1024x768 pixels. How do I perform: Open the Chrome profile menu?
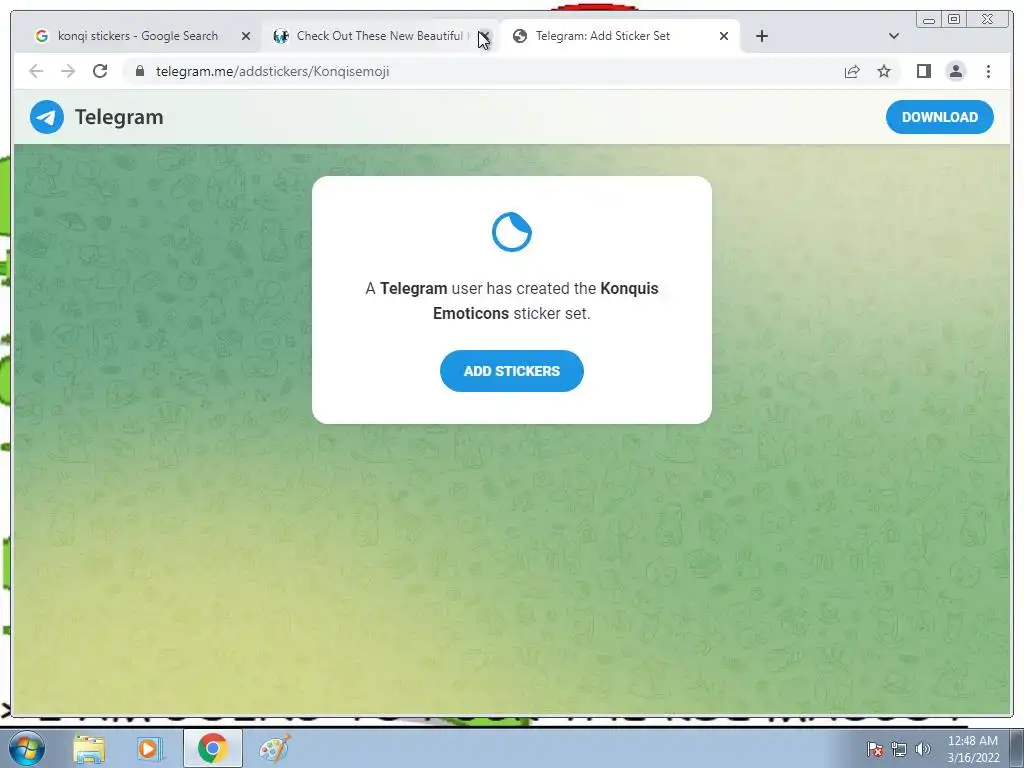pos(955,71)
